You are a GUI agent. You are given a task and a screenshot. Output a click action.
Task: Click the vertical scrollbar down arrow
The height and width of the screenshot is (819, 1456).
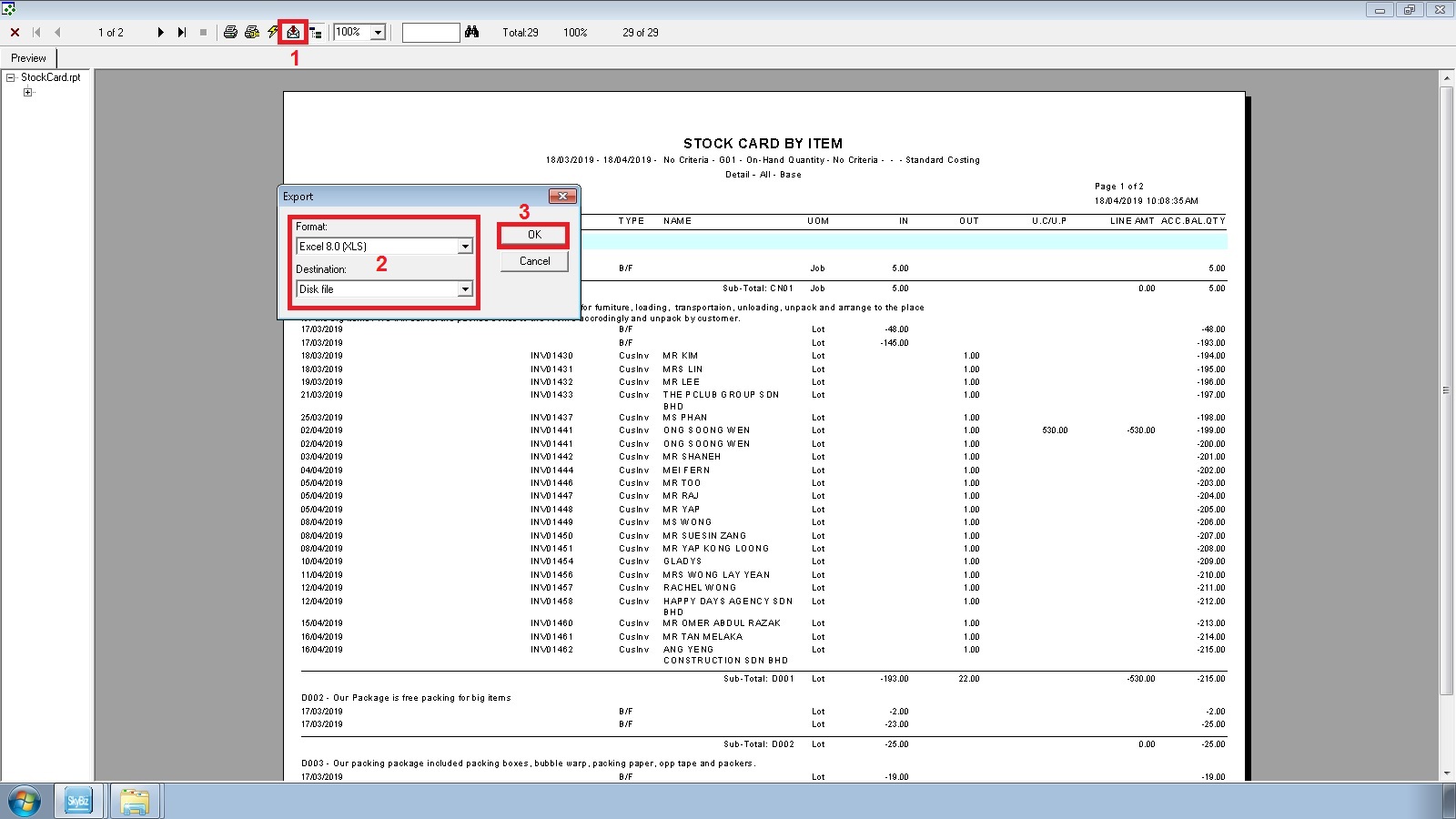click(1447, 773)
